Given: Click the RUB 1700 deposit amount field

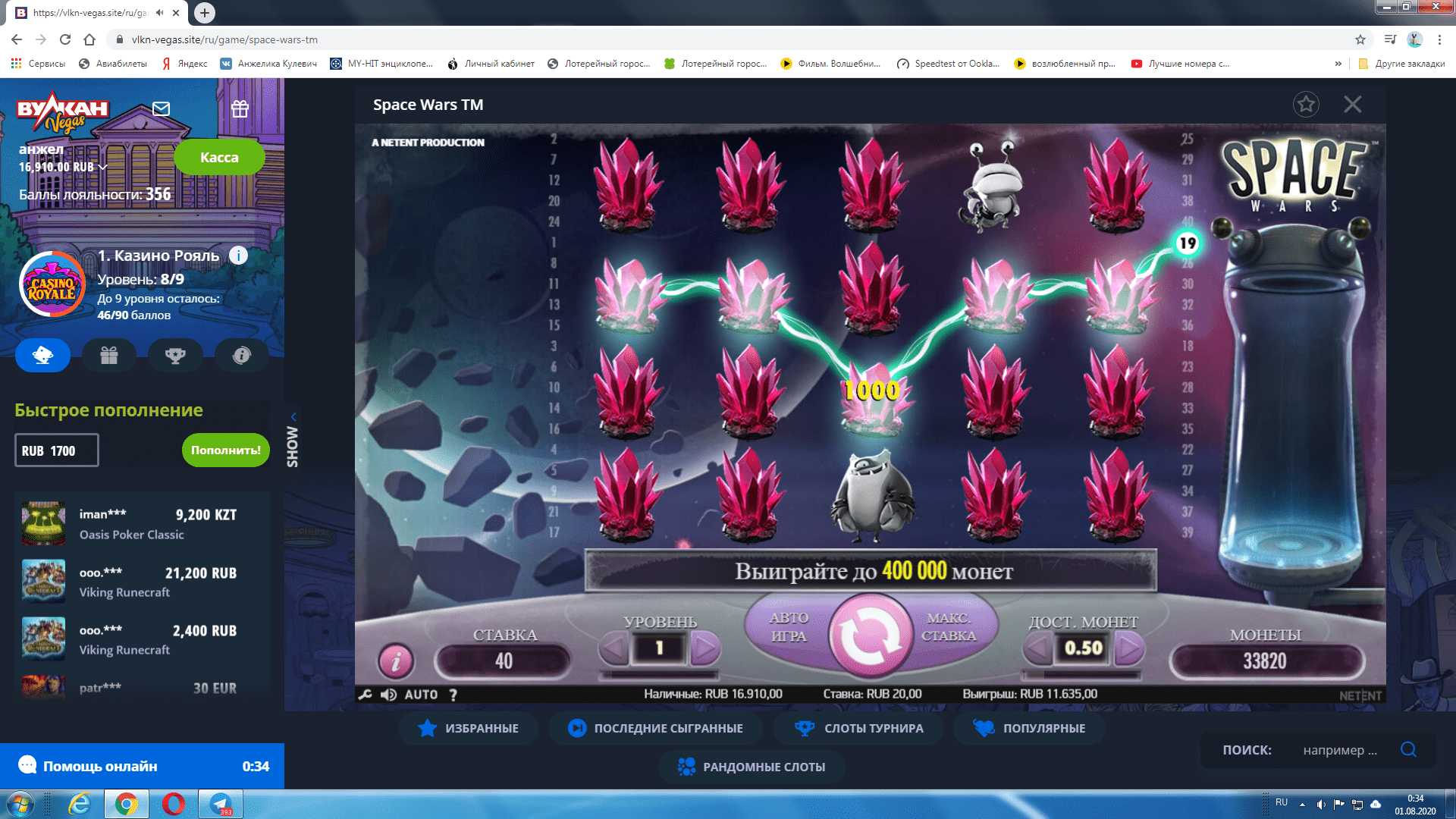Looking at the screenshot, I should click(57, 450).
